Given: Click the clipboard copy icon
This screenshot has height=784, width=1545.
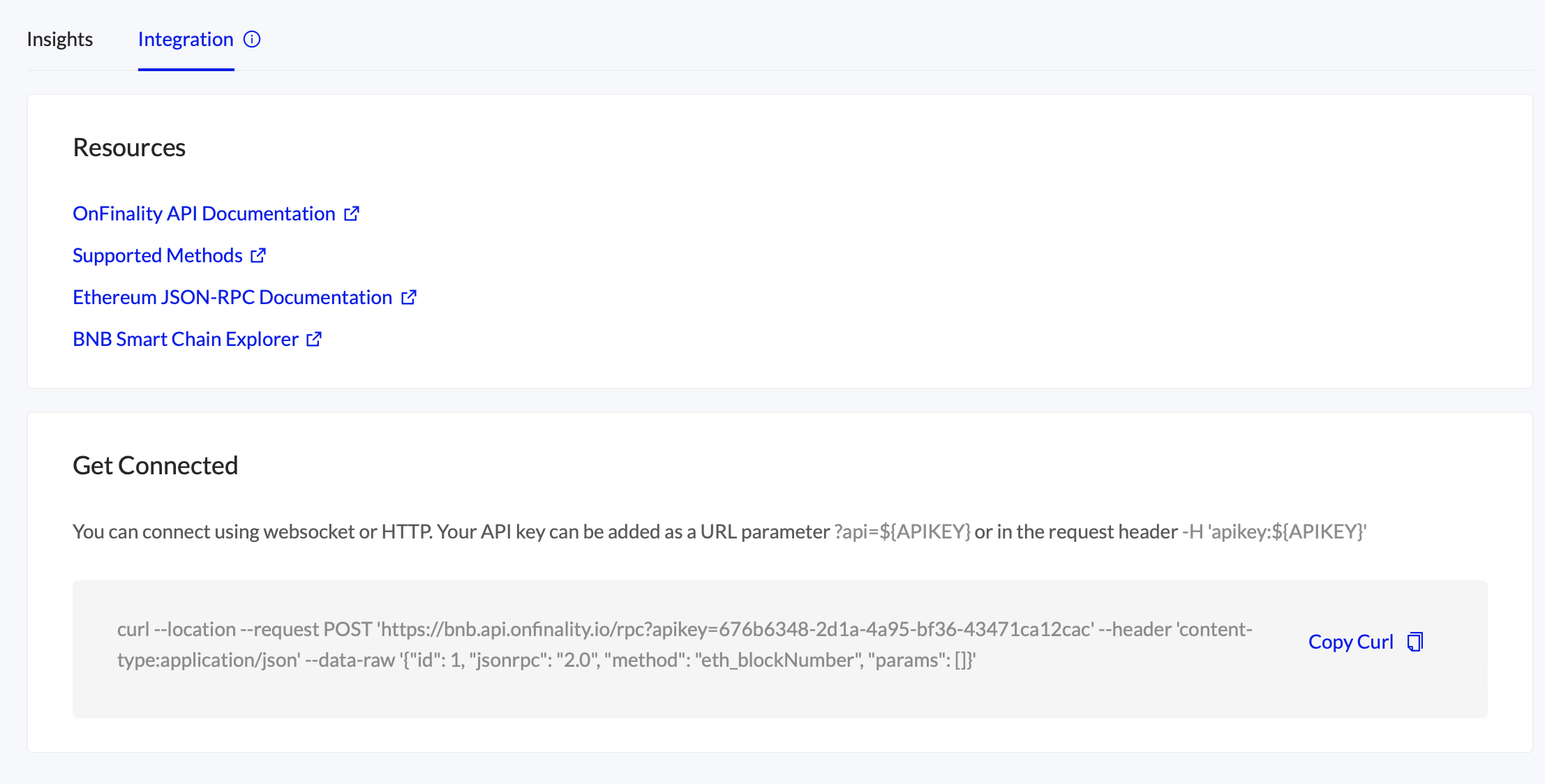Looking at the screenshot, I should (x=1415, y=642).
